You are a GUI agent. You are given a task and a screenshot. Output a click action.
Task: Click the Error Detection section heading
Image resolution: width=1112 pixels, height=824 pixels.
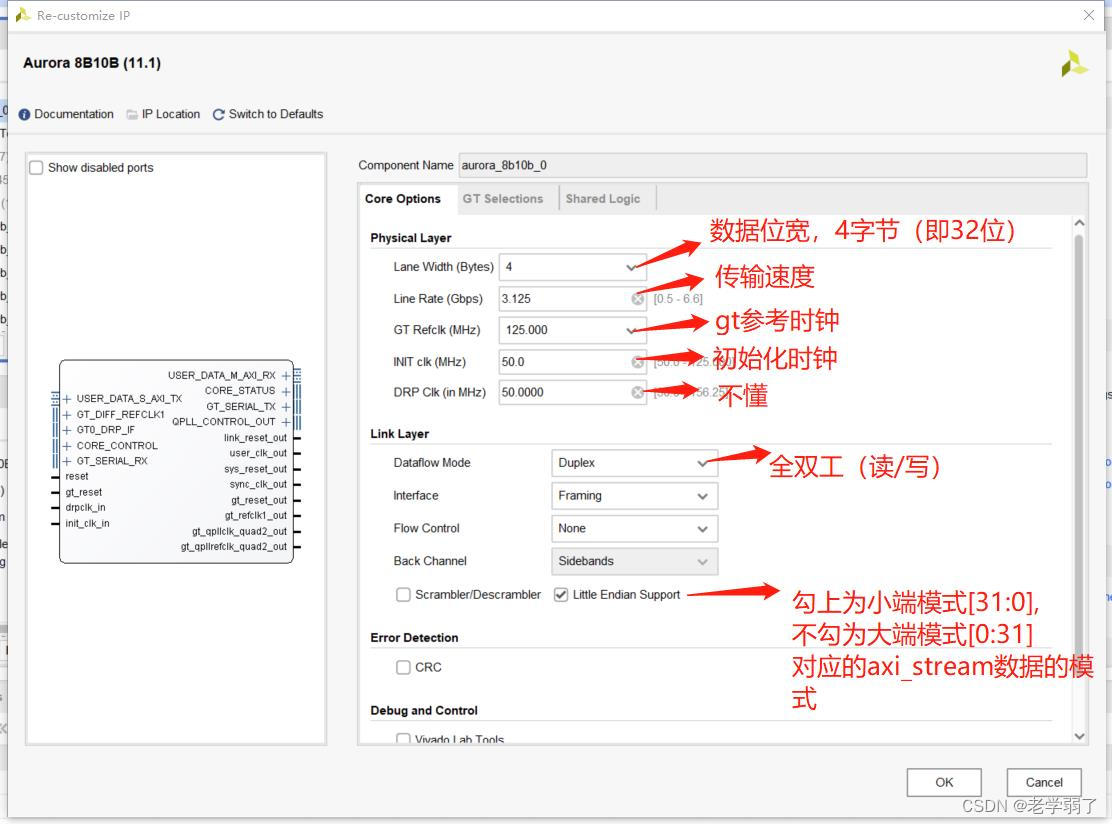[x=414, y=638]
